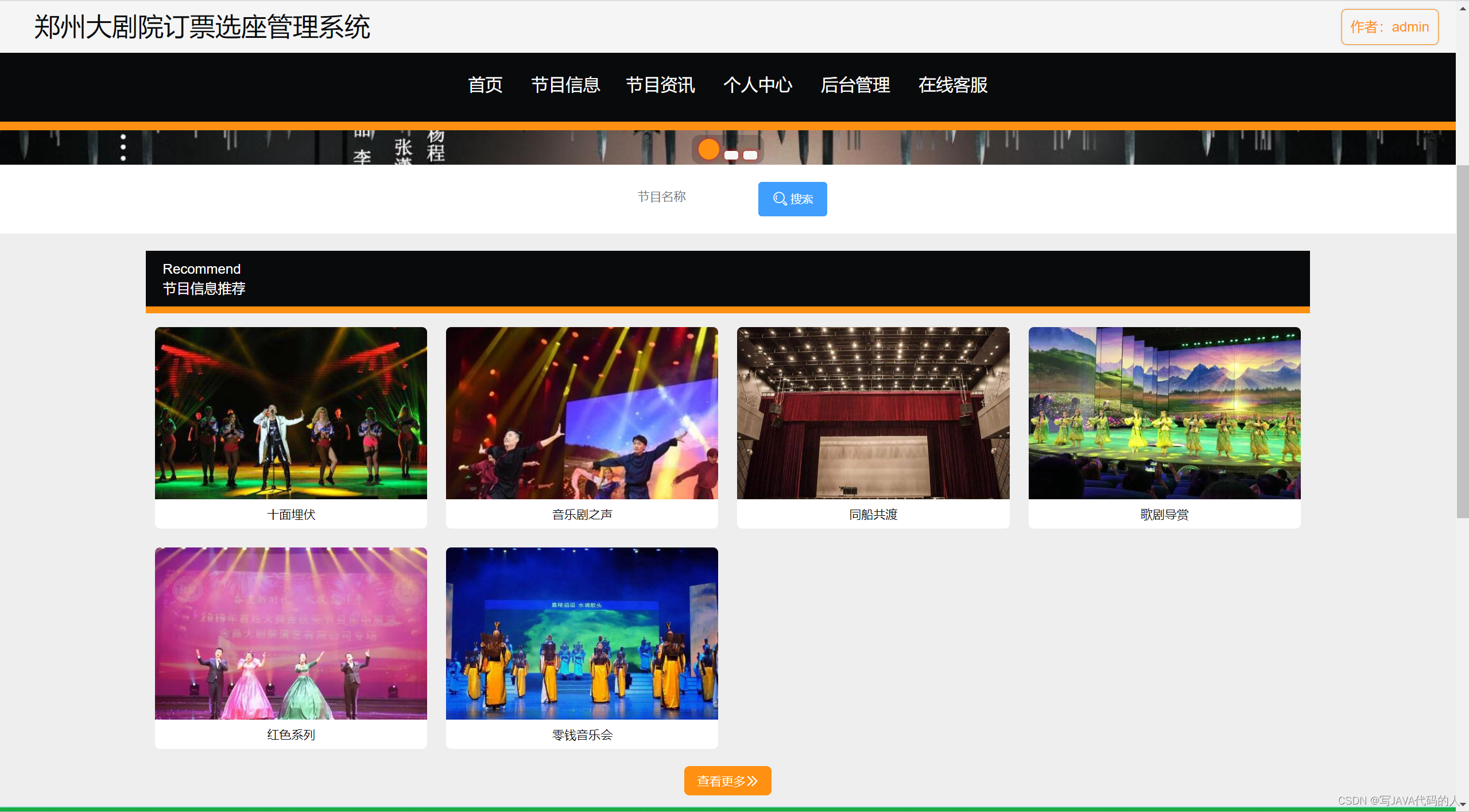Click the 查看更多 button
The width and height of the screenshot is (1469, 812).
727,780
